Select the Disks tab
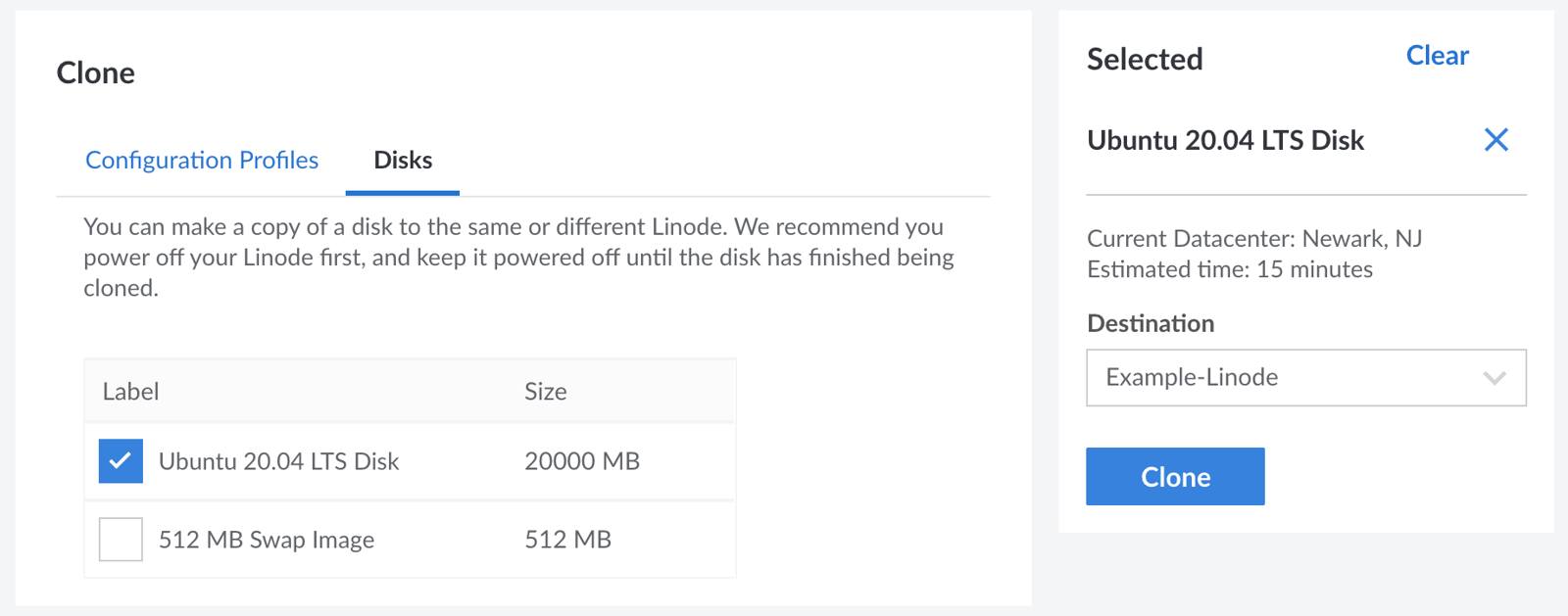 pos(402,160)
